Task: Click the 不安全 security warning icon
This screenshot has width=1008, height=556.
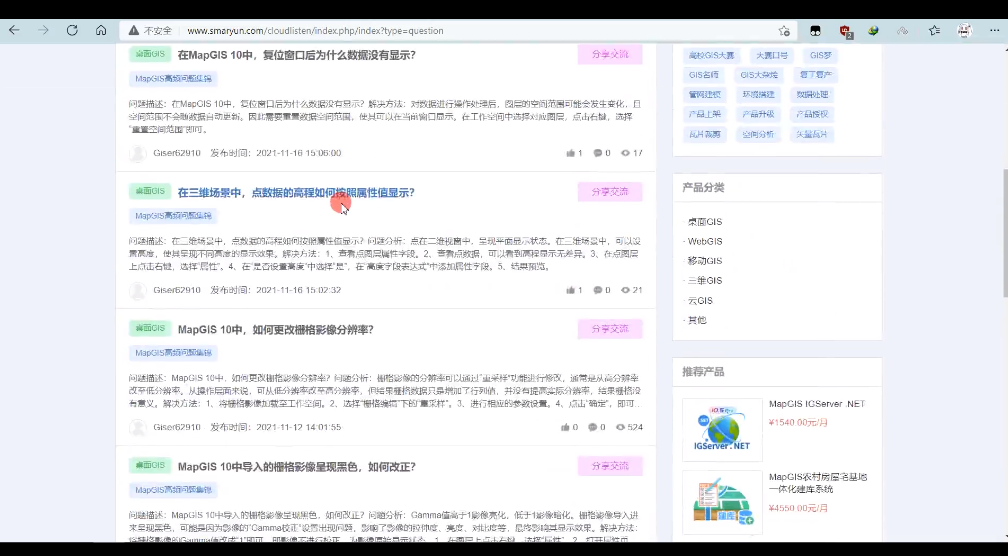Action: pos(134,30)
